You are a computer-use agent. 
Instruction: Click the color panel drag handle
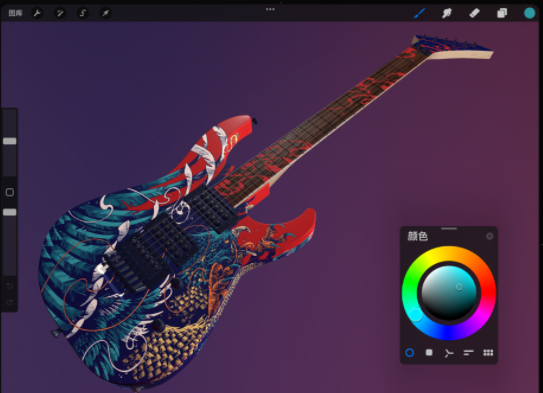pyautogui.click(x=449, y=229)
